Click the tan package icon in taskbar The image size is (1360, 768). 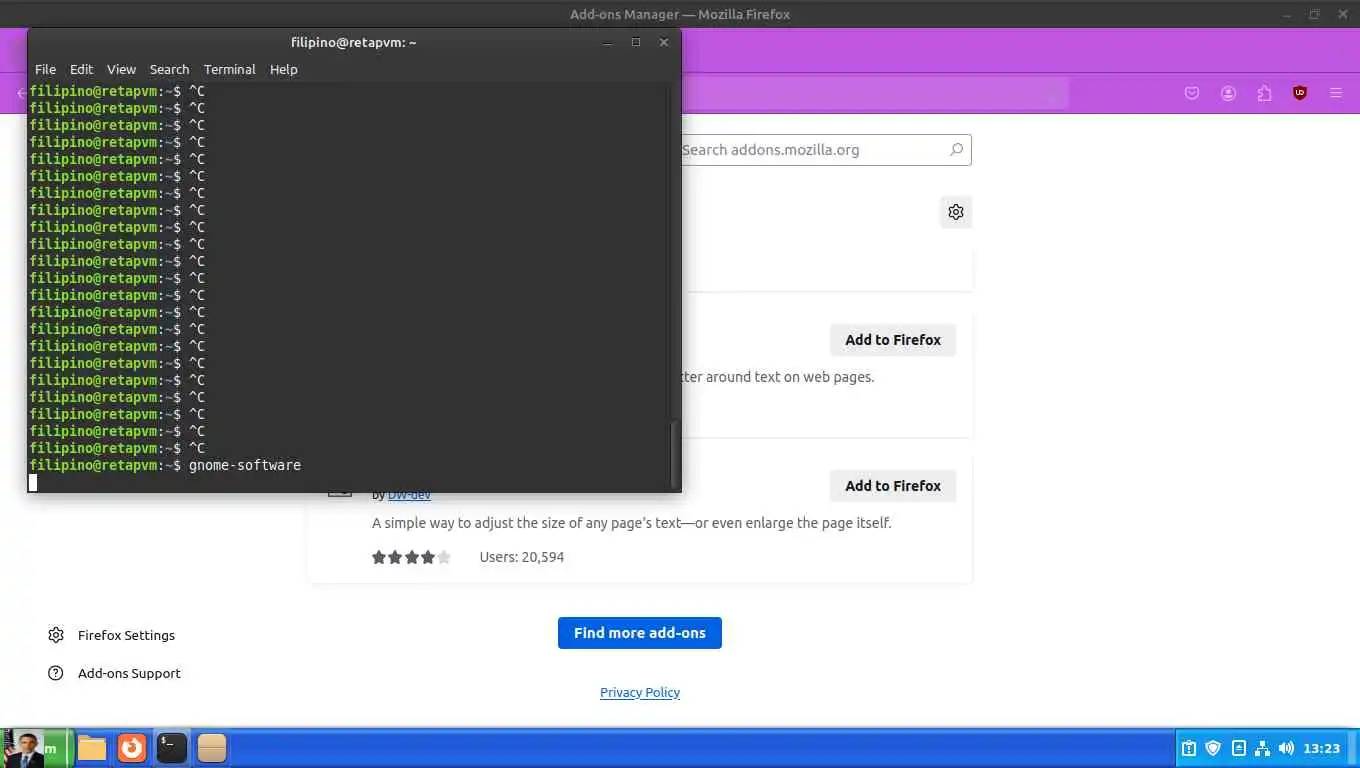pyautogui.click(x=212, y=748)
